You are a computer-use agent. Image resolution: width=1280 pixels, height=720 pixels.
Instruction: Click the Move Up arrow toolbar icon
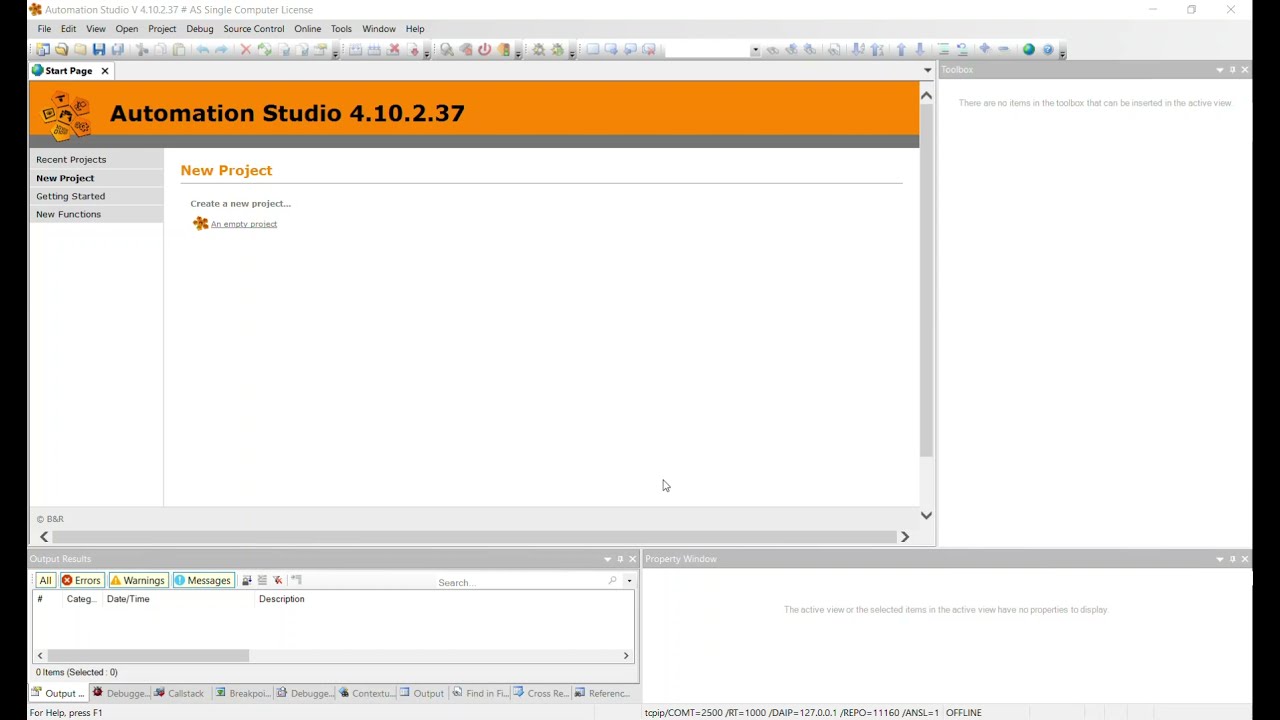tap(901, 49)
